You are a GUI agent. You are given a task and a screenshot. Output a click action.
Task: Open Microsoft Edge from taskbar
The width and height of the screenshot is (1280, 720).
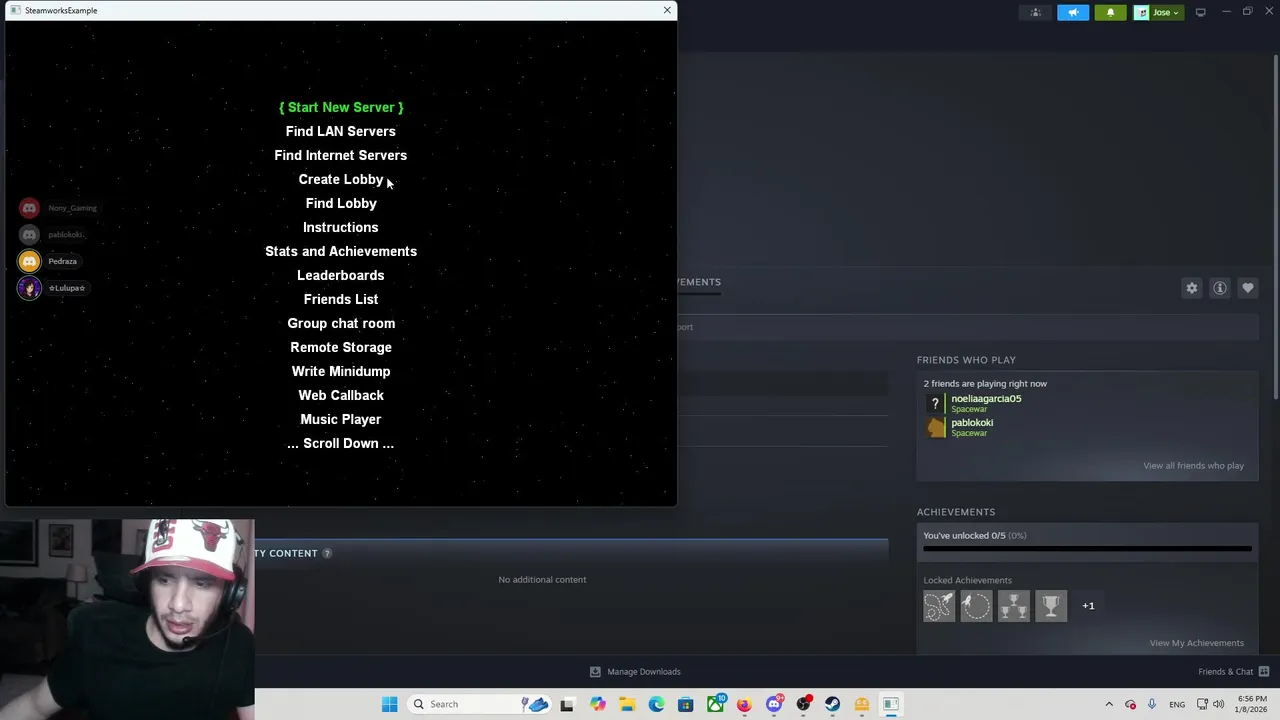[656, 704]
